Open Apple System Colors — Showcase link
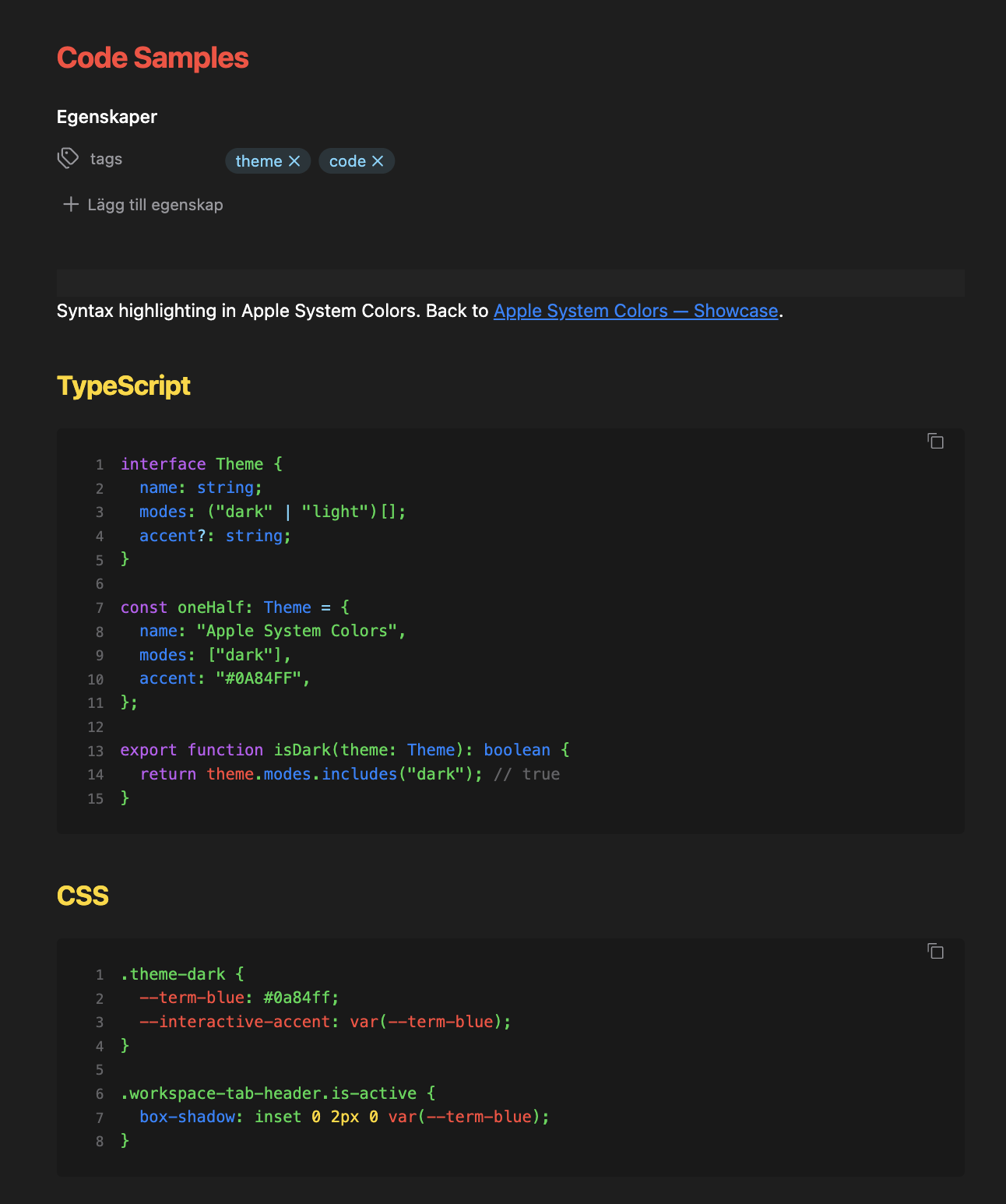 tap(636, 311)
